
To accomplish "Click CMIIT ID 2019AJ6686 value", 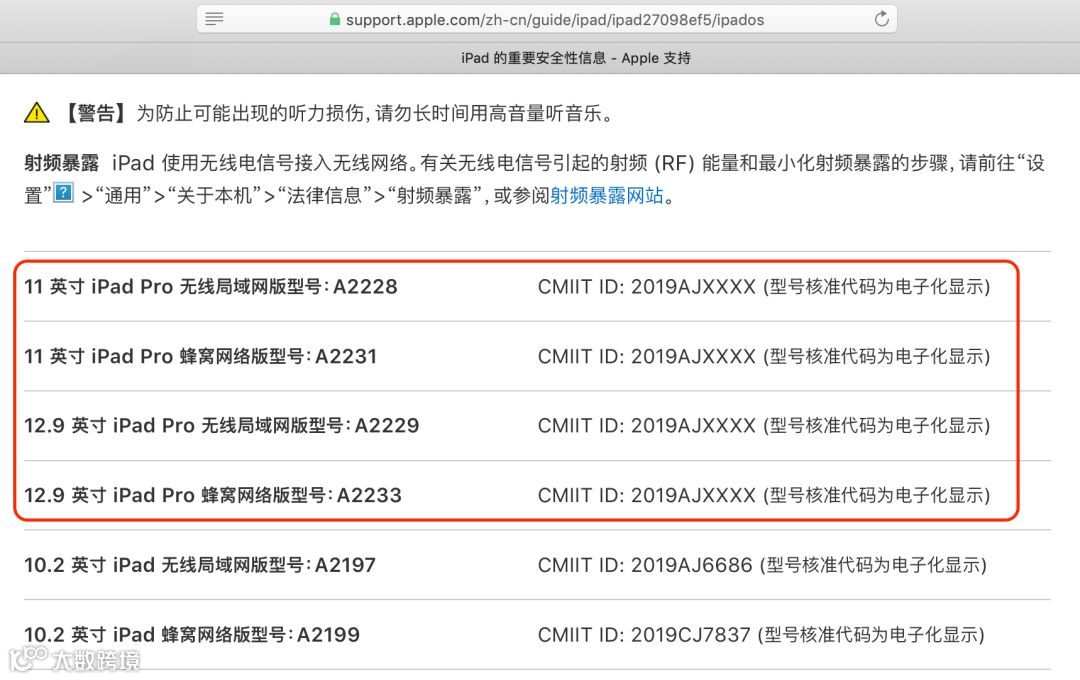I will pos(762,565).
